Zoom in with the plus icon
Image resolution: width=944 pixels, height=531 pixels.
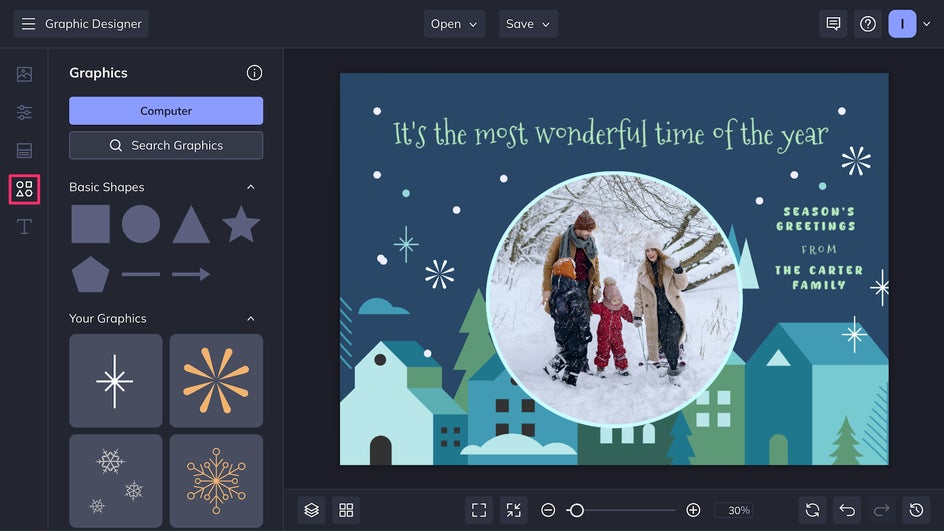coord(694,511)
